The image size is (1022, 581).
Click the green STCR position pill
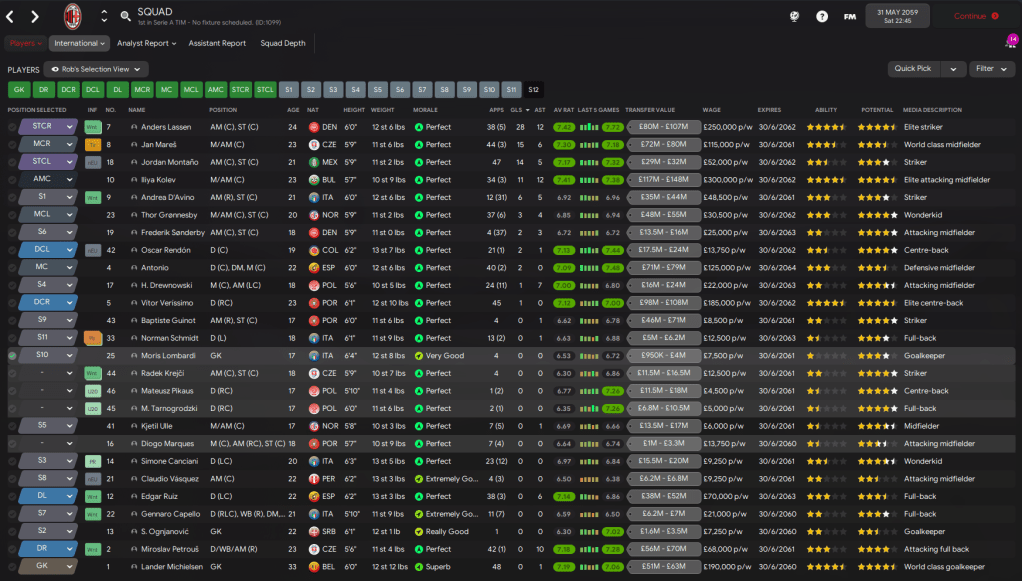(241, 89)
